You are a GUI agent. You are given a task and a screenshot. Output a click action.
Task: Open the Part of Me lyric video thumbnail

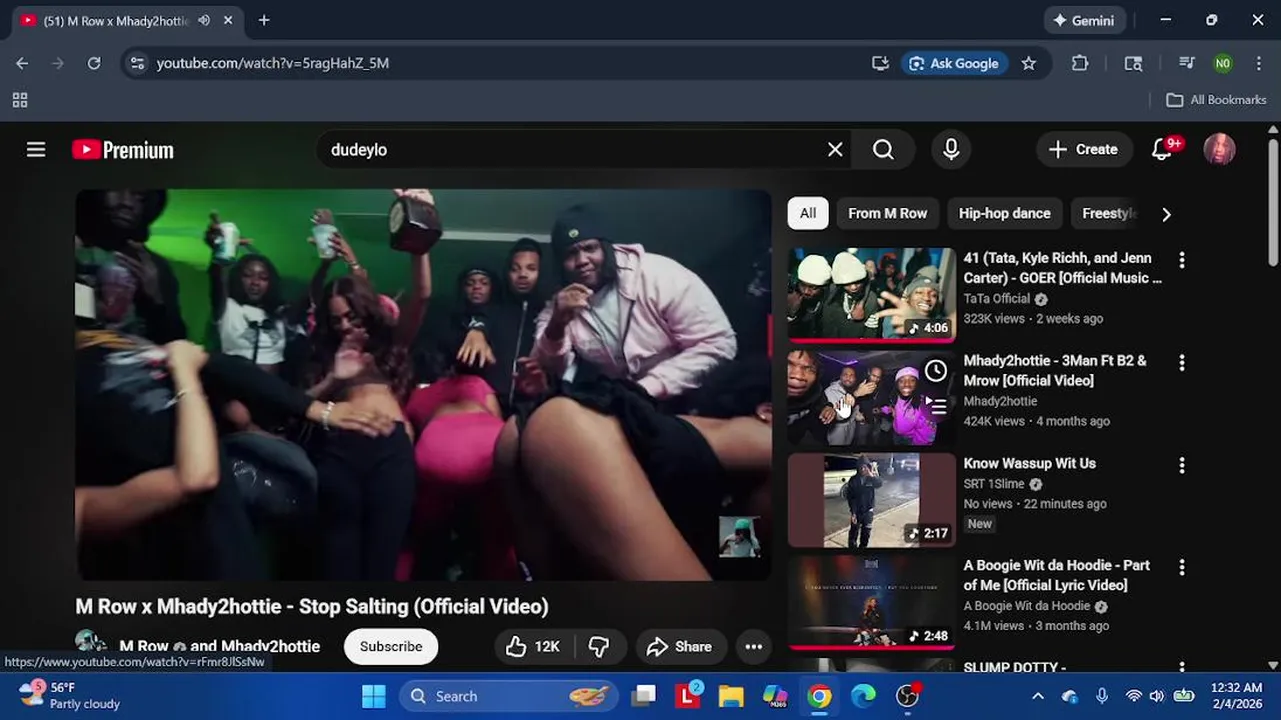[871, 602]
